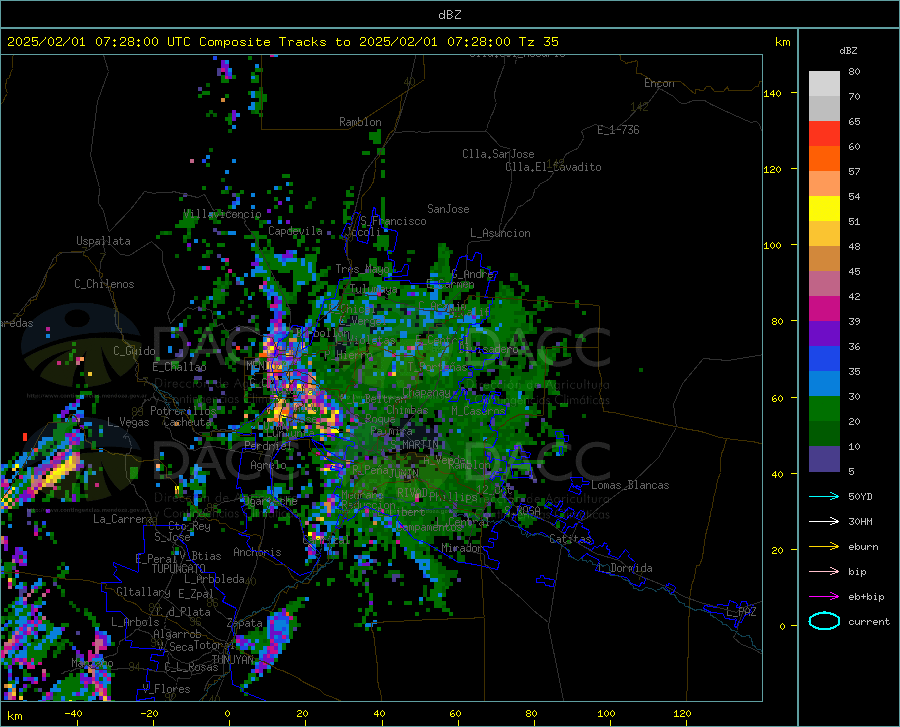Screen dimensions: 900x727
Task: Select the 35 dBZ light blue swatch
Action: click(824, 384)
